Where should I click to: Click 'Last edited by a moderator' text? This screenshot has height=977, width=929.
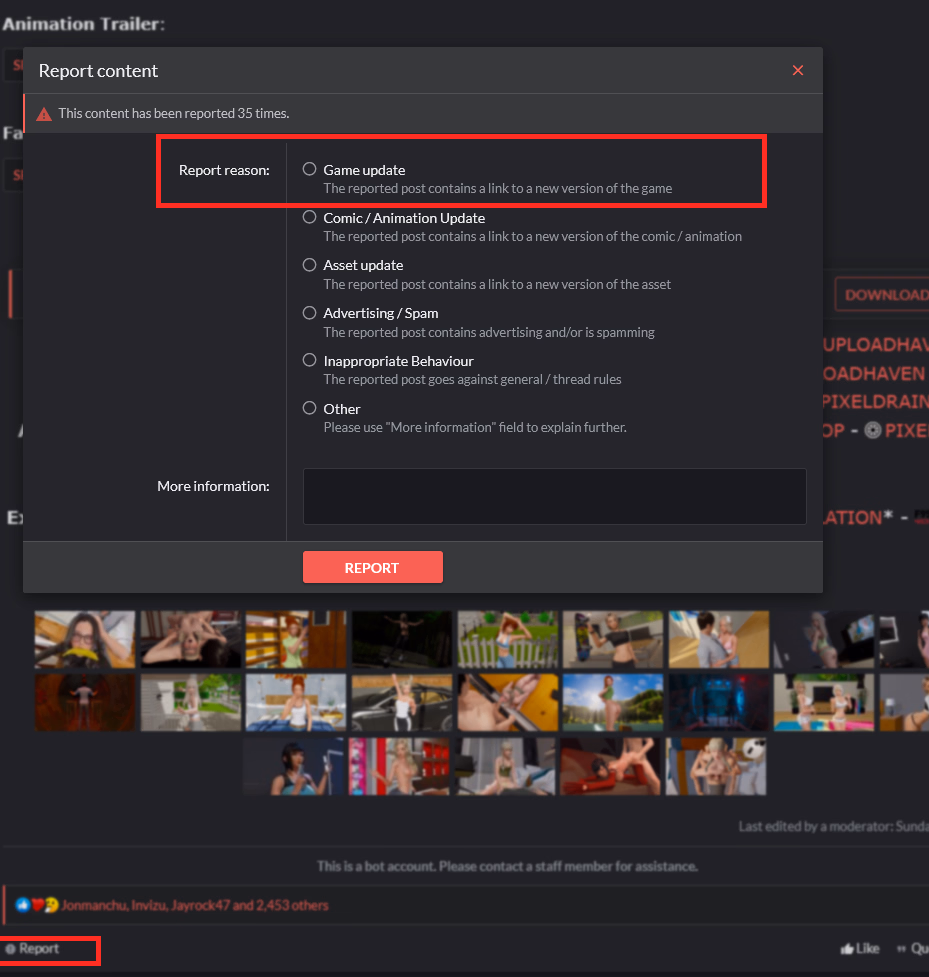(x=834, y=826)
